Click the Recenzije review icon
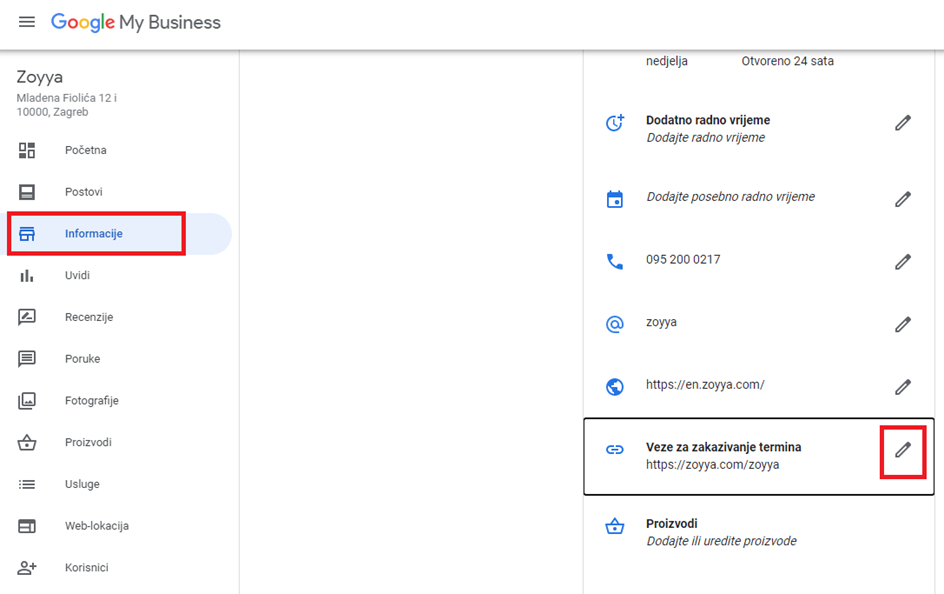 pyautogui.click(x=26, y=317)
